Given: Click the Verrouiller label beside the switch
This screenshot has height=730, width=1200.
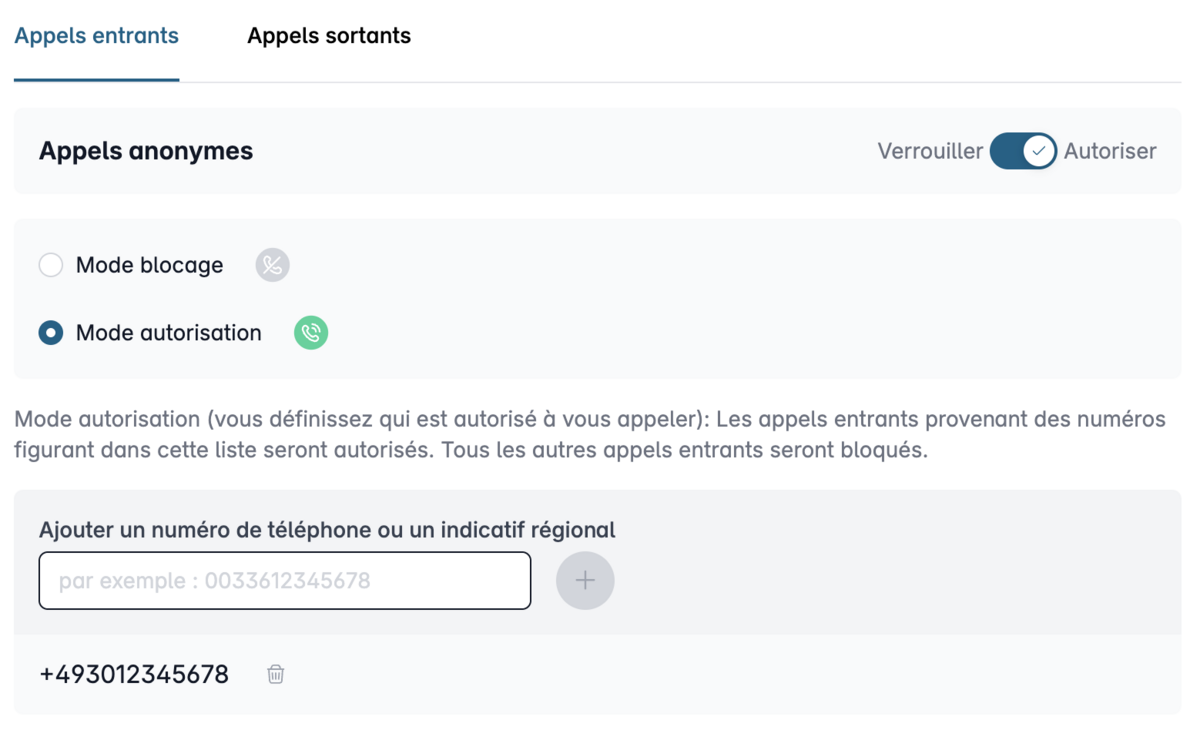Looking at the screenshot, I should coord(930,151).
